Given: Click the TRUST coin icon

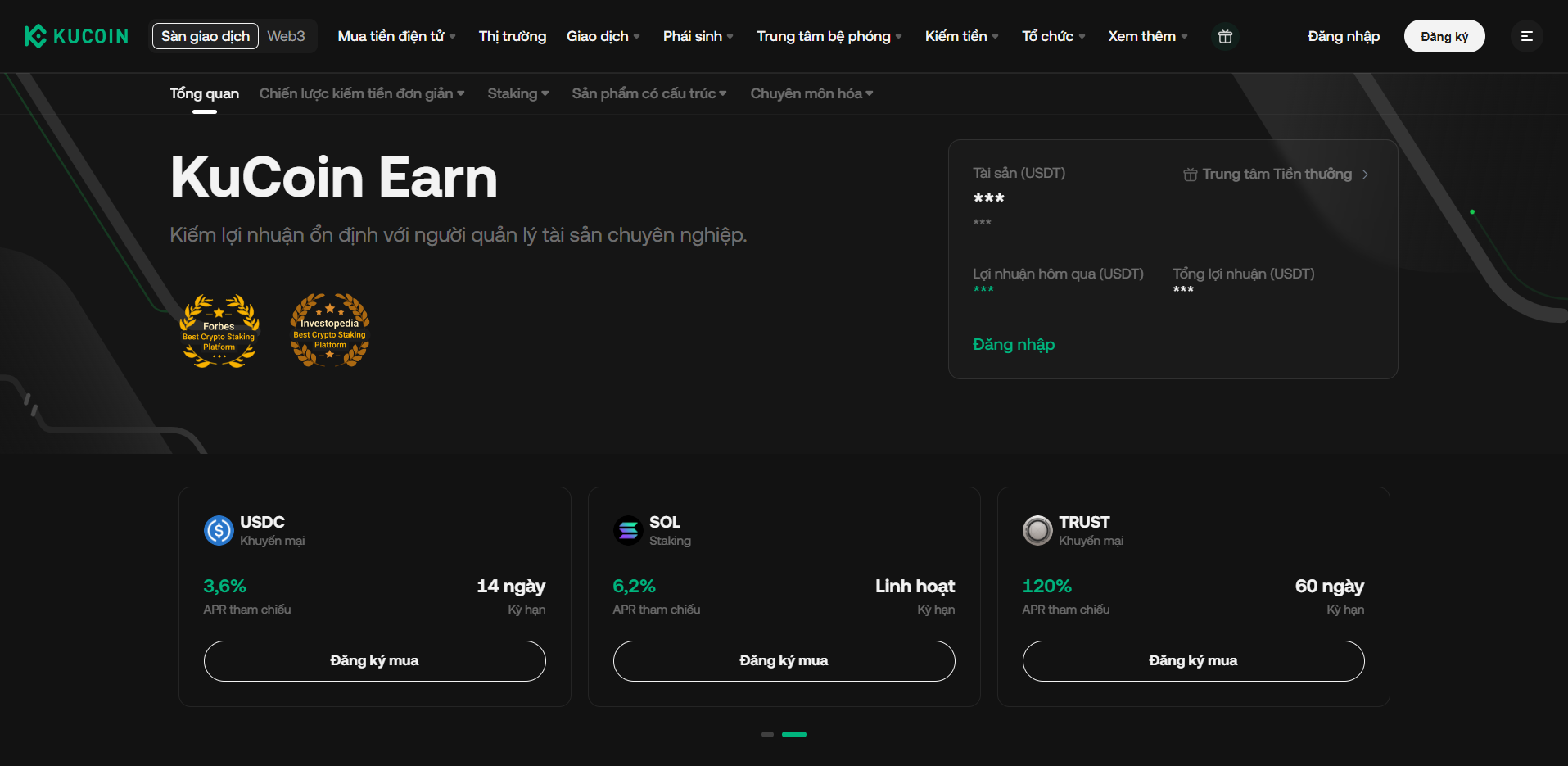Looking at the screenshot, I should 1037,530.
